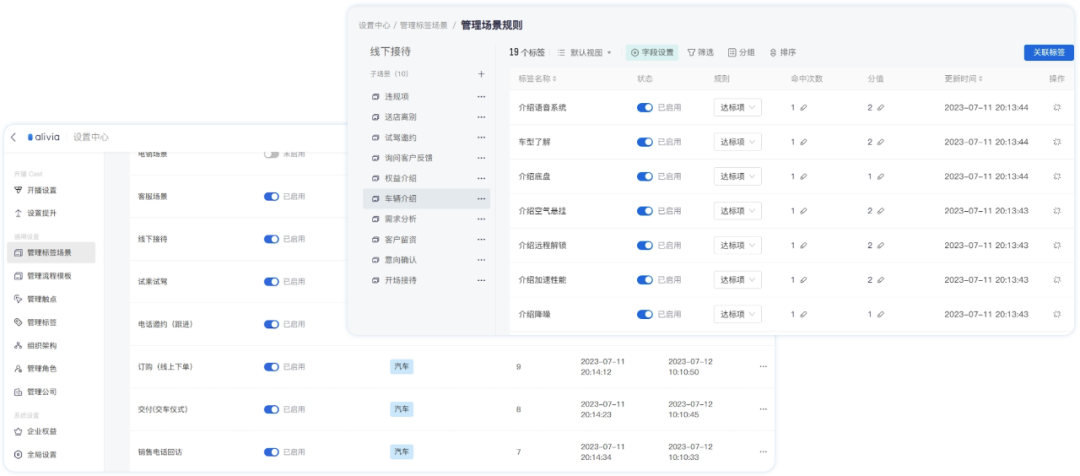
Task: Click the back arrow beside alivia logo
Action: pyautogui.click(x=13, y=137)
